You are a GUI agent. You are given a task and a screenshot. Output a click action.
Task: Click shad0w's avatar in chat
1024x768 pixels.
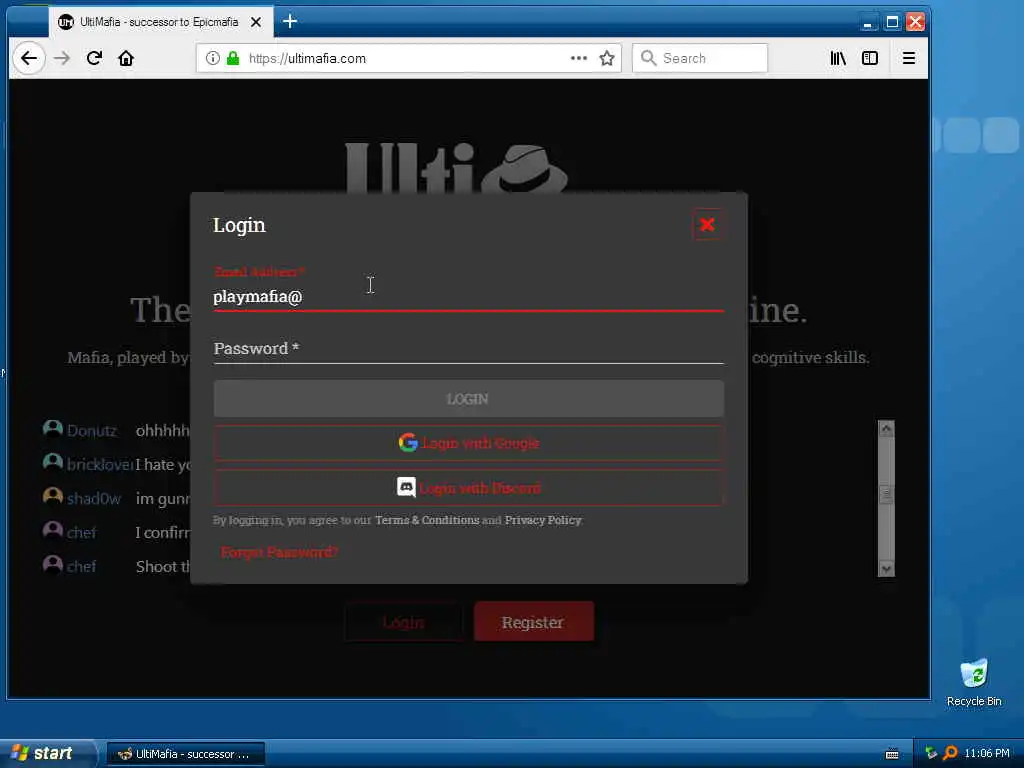point(53,497)
